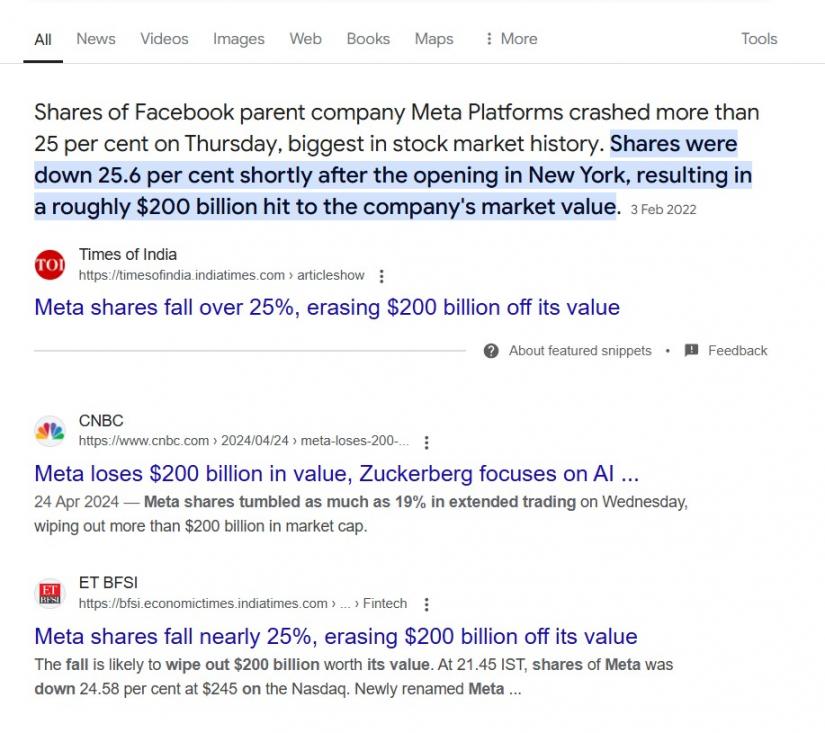825x733 pixels.
Task: Click the Times of India favicon
Action: [49, 265]
